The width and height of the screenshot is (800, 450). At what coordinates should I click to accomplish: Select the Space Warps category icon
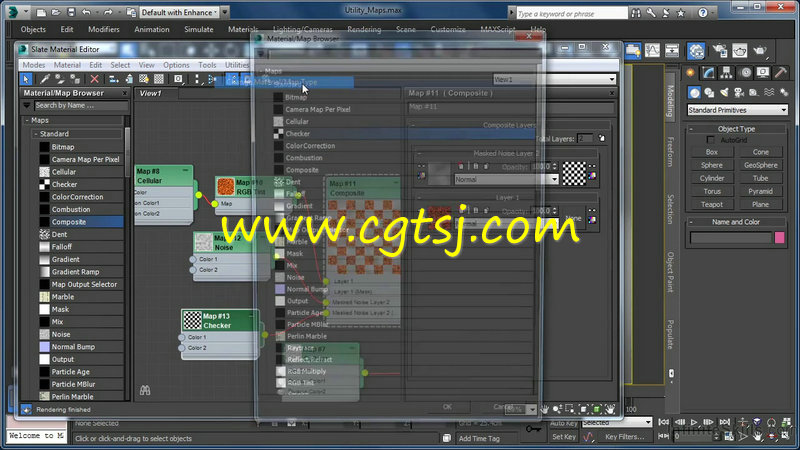[769, 92]
